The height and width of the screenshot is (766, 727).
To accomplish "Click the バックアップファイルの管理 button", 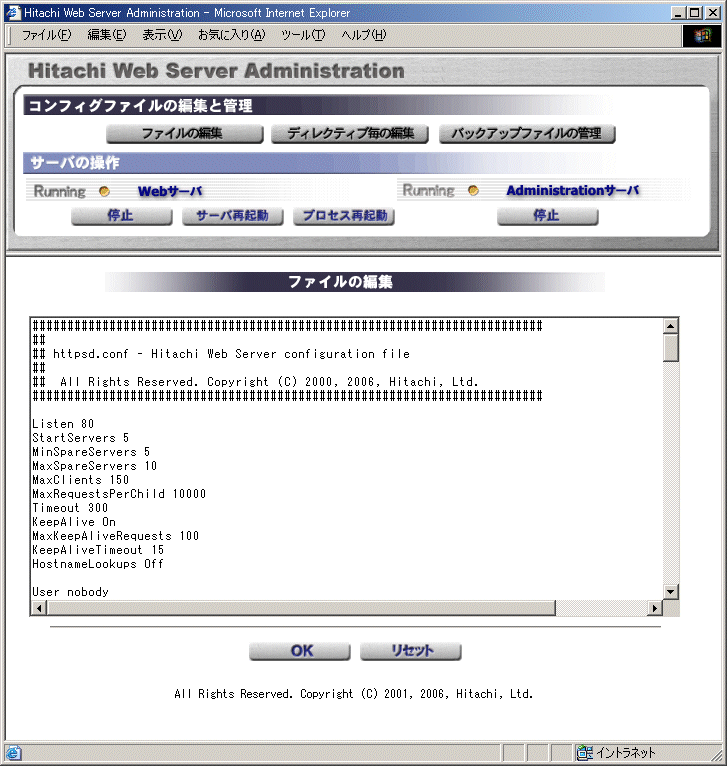I will click(x=527, y=134).
